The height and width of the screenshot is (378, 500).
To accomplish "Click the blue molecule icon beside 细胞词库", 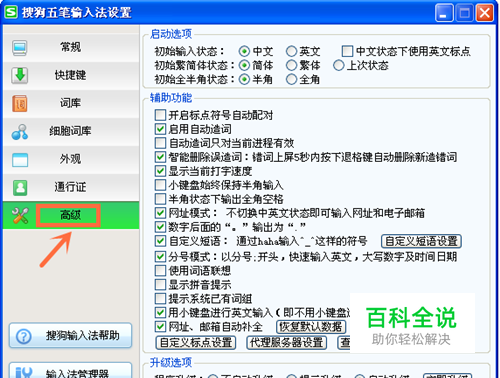I will click(x=20, y=132).
